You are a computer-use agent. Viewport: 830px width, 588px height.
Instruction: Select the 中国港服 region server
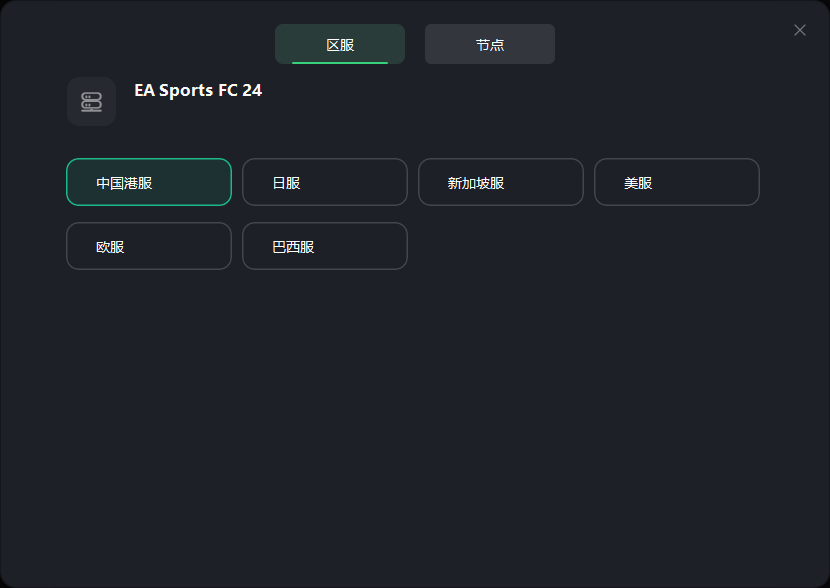pyautogui.click(x=149, y=182)
